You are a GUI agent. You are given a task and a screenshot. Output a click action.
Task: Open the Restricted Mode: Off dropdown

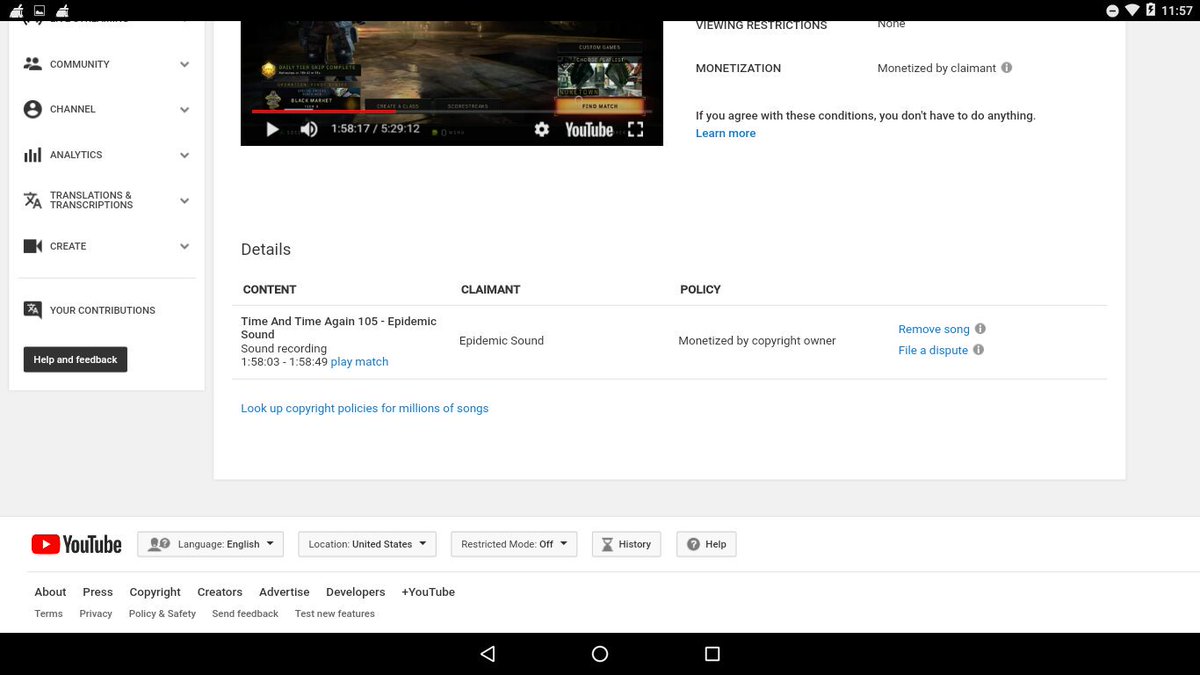[x=514, y=544]
